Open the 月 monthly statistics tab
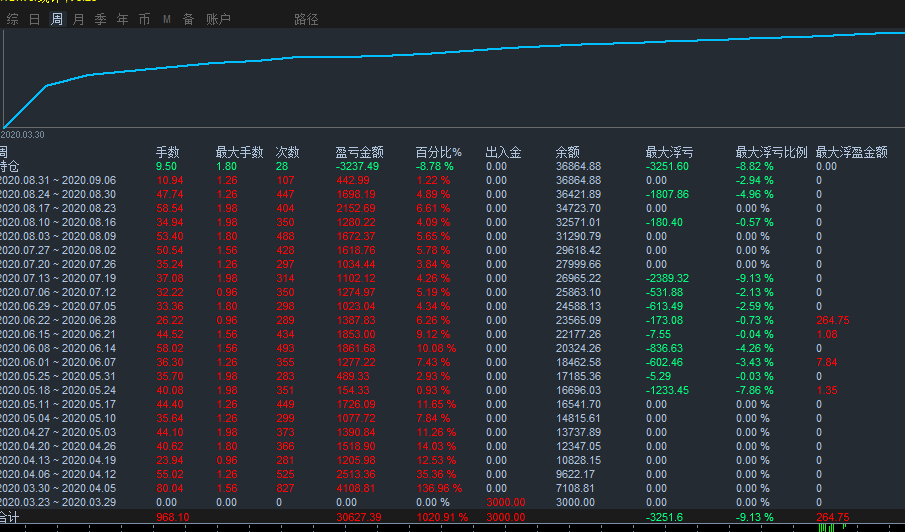This screenshot has height=532, width=905. tap(78, 19)
